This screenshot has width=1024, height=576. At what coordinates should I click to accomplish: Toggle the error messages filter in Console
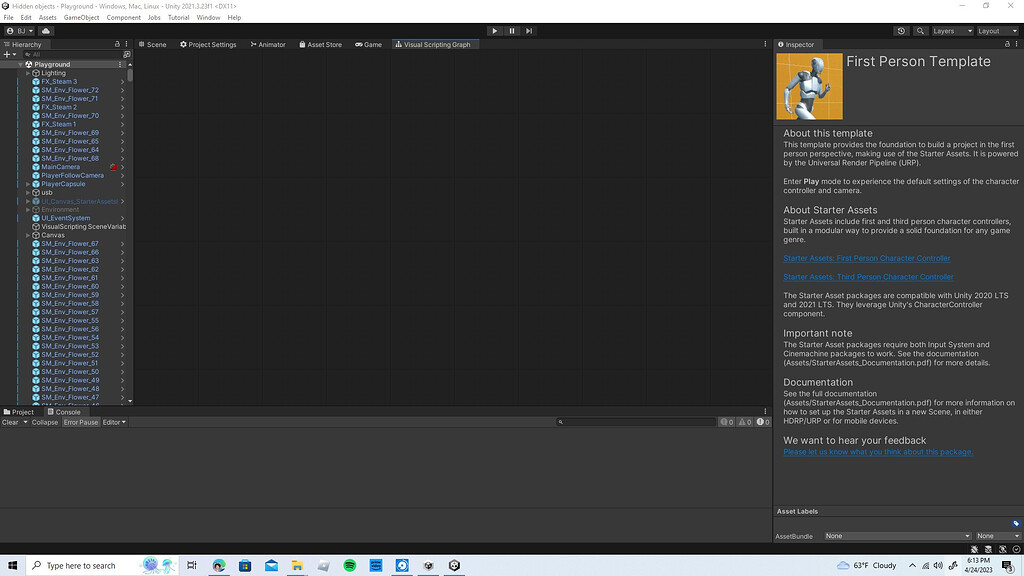pyautogui.click(x=762, y=421)
